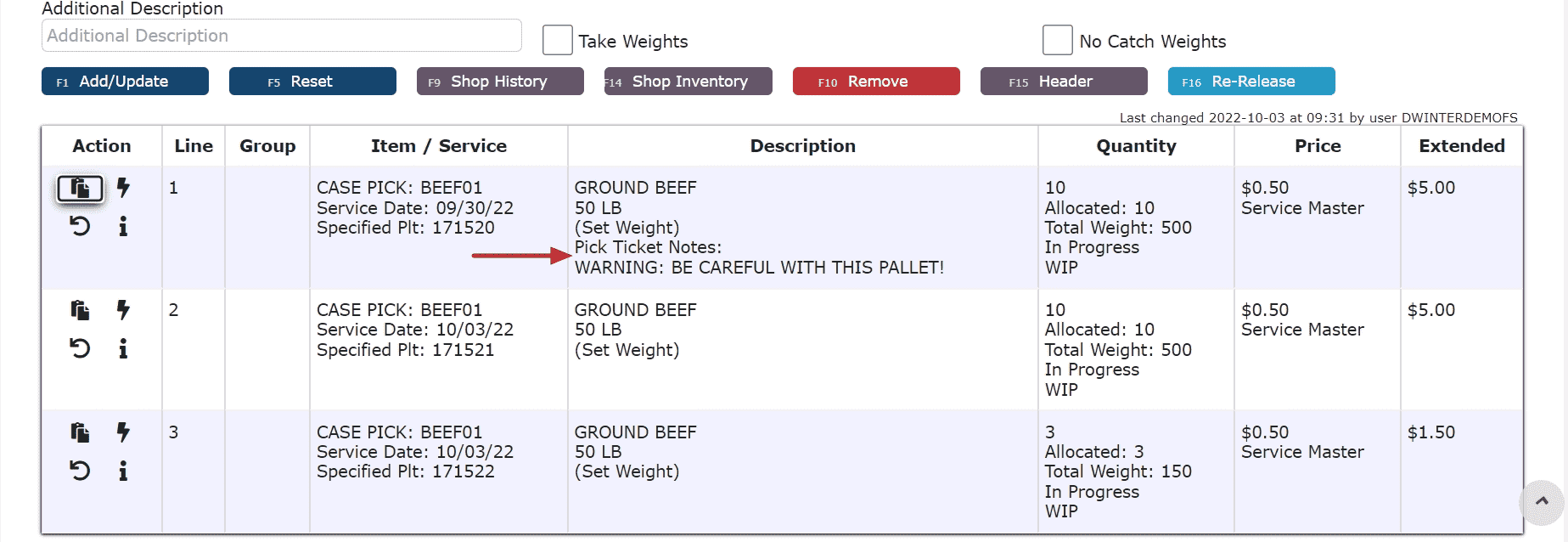Click the Reset button
The image size is (1568, 542).
click(x=312, y=82)
